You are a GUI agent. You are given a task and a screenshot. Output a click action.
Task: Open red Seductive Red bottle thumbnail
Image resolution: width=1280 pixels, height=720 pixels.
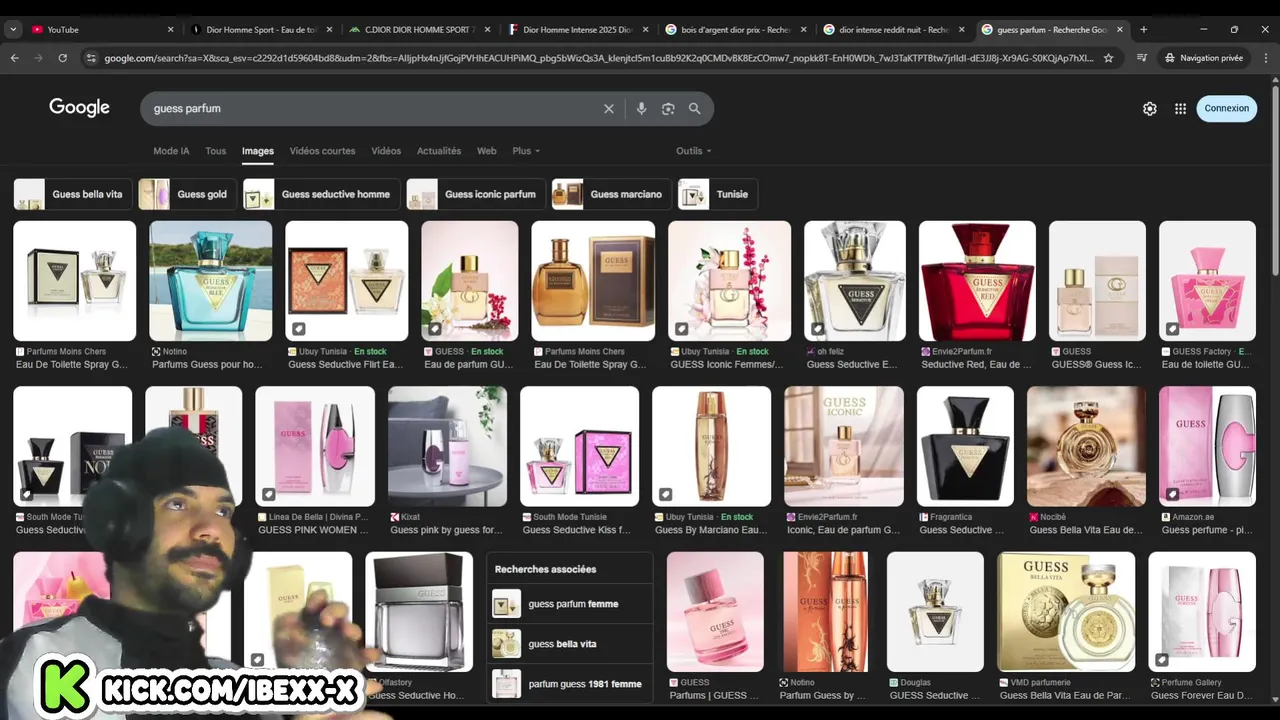(x=977, y=281)
